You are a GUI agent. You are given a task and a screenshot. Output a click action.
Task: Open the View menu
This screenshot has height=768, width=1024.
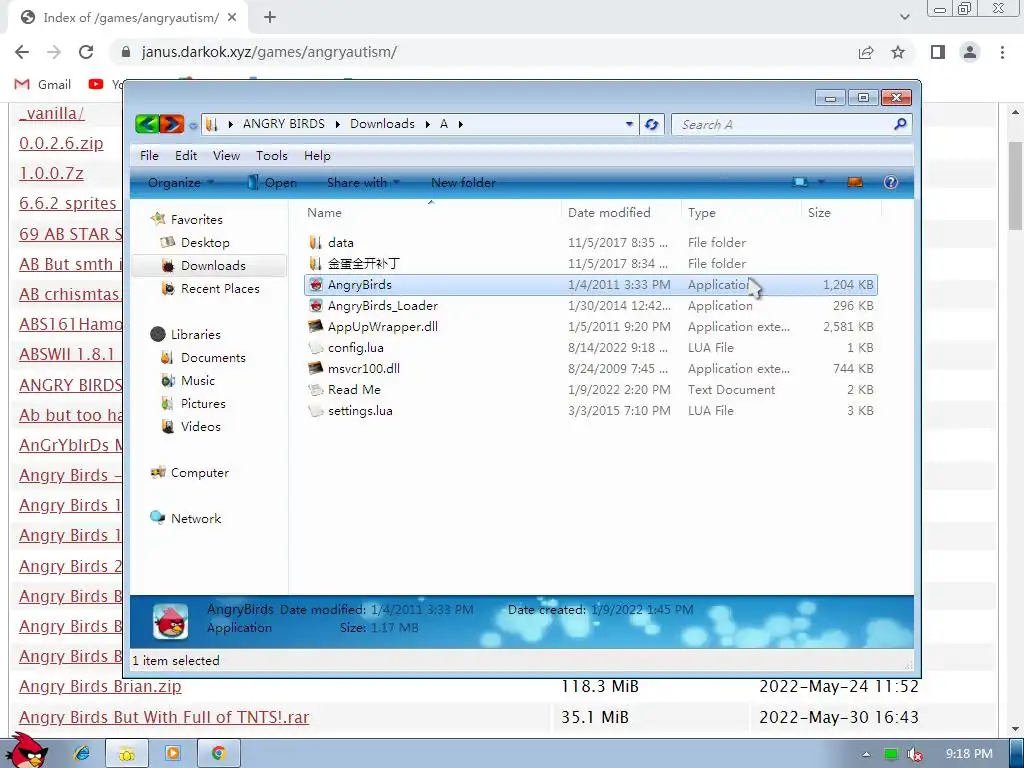226,155
